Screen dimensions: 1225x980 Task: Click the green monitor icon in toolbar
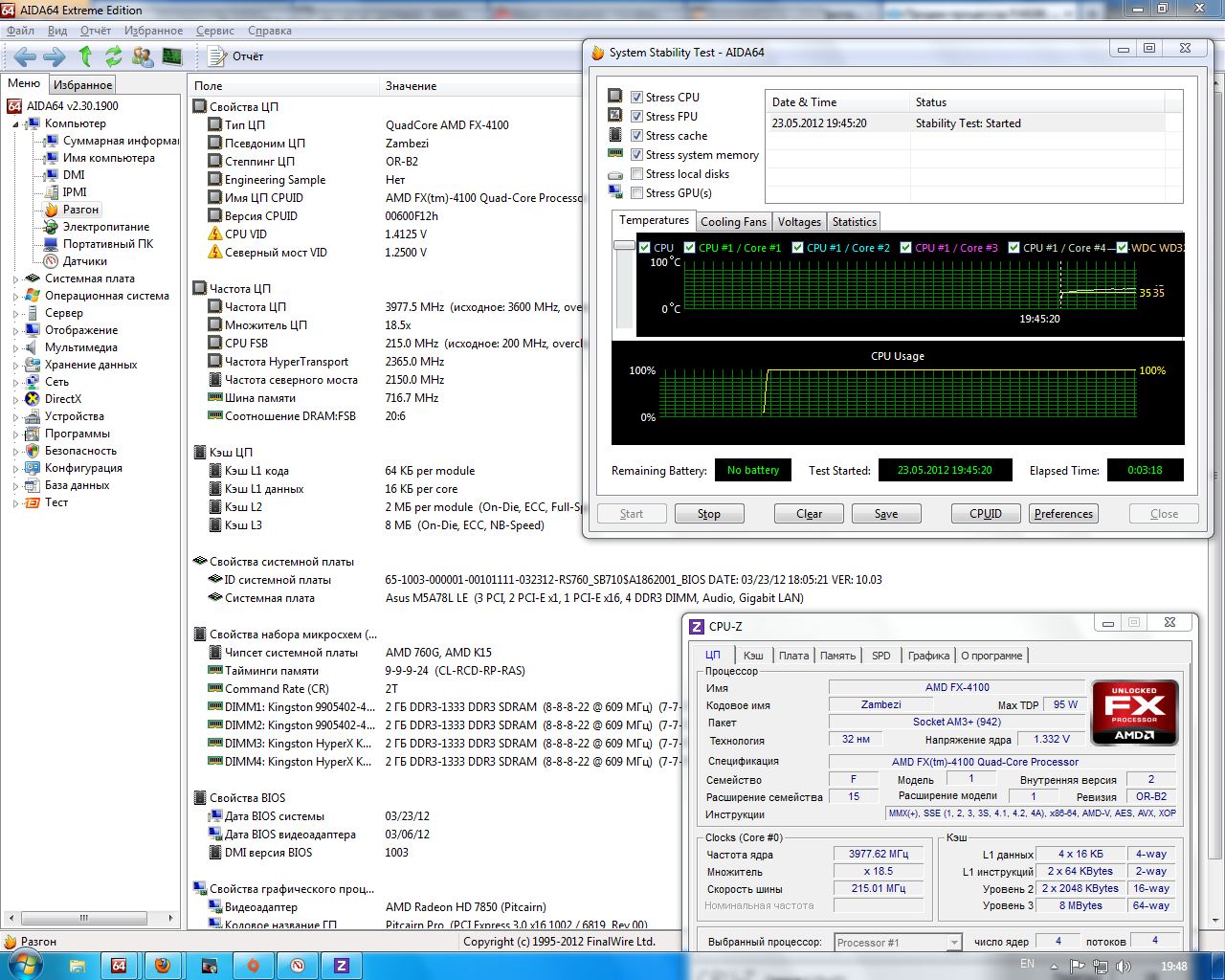[x=171, y=56]
